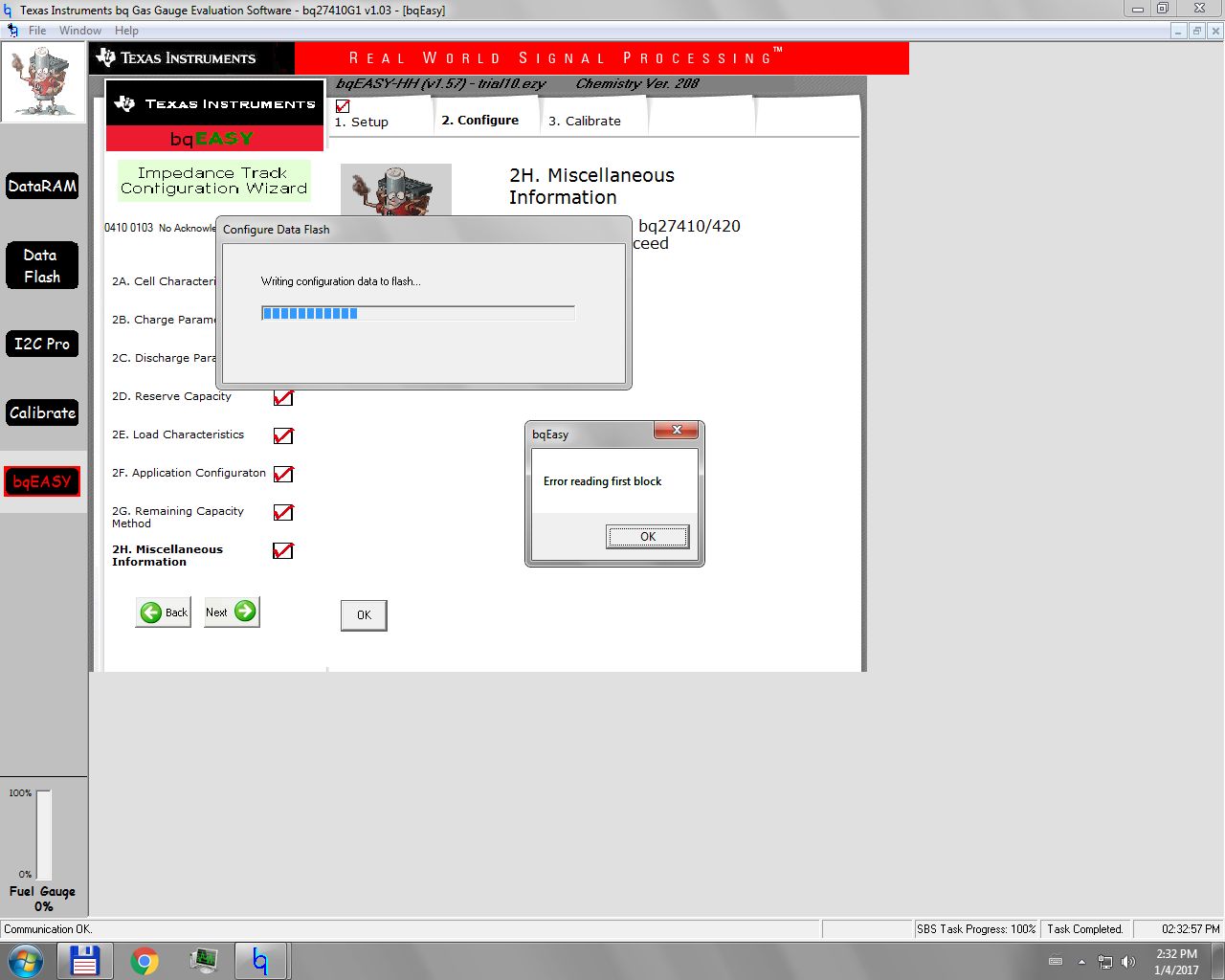Open the Help menu
The image size is (1225, 980).
(x=126, y=30)
